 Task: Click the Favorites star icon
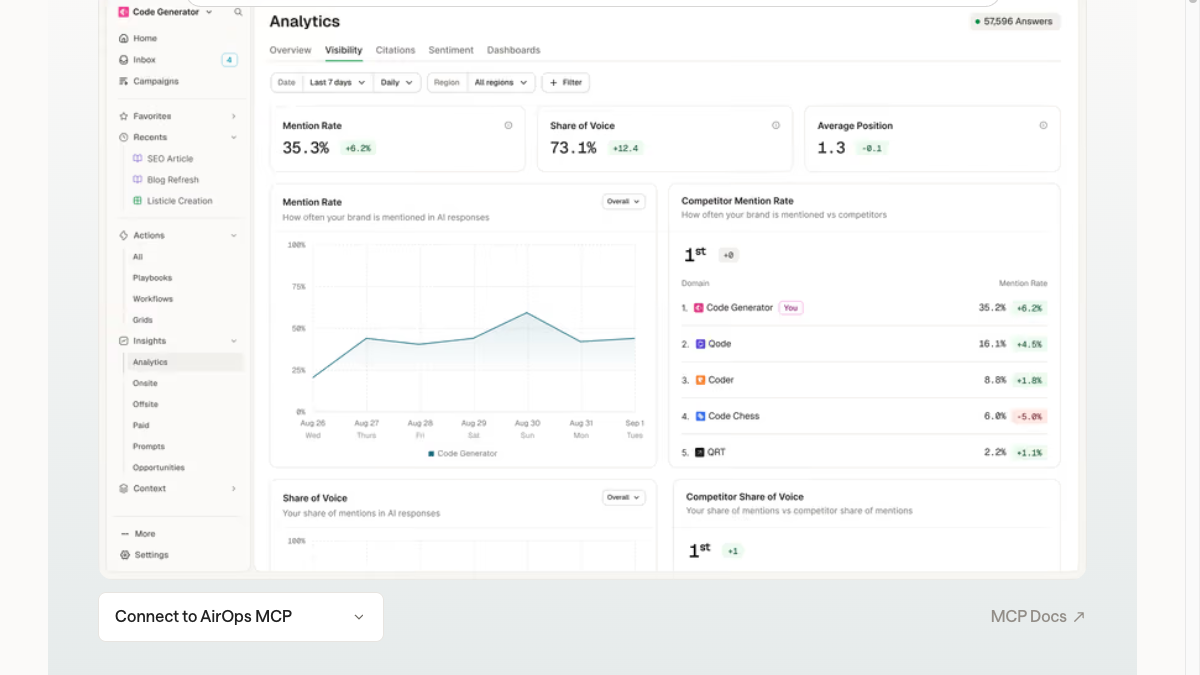point(123,116)
